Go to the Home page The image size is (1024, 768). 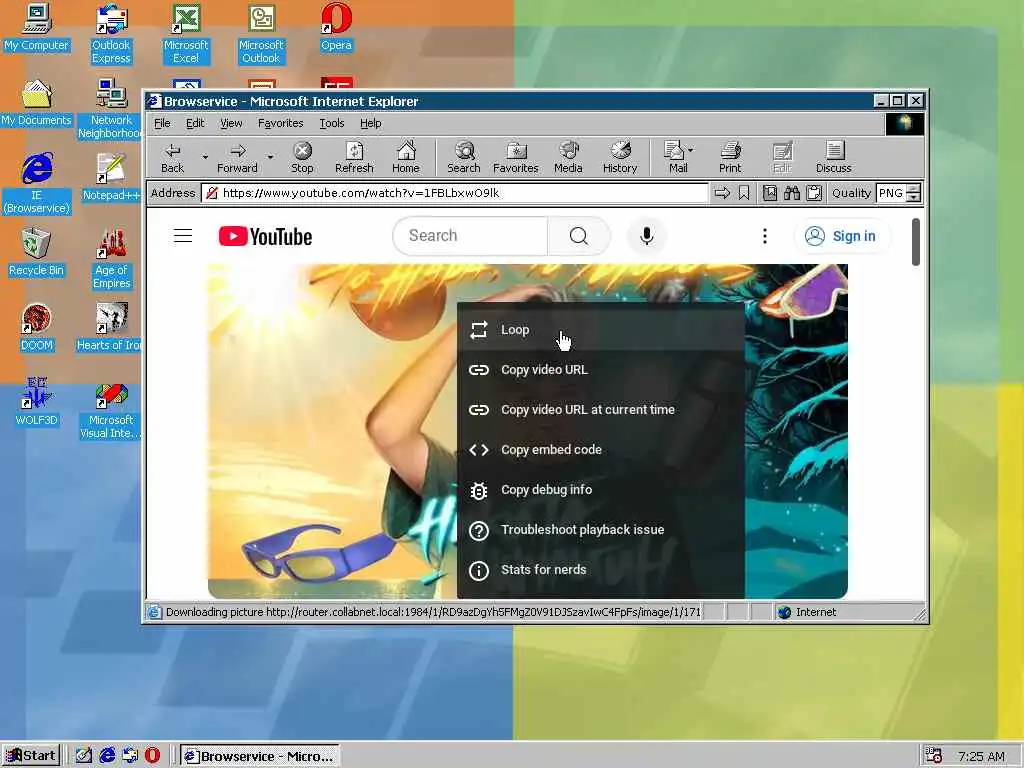click(406, 157)
